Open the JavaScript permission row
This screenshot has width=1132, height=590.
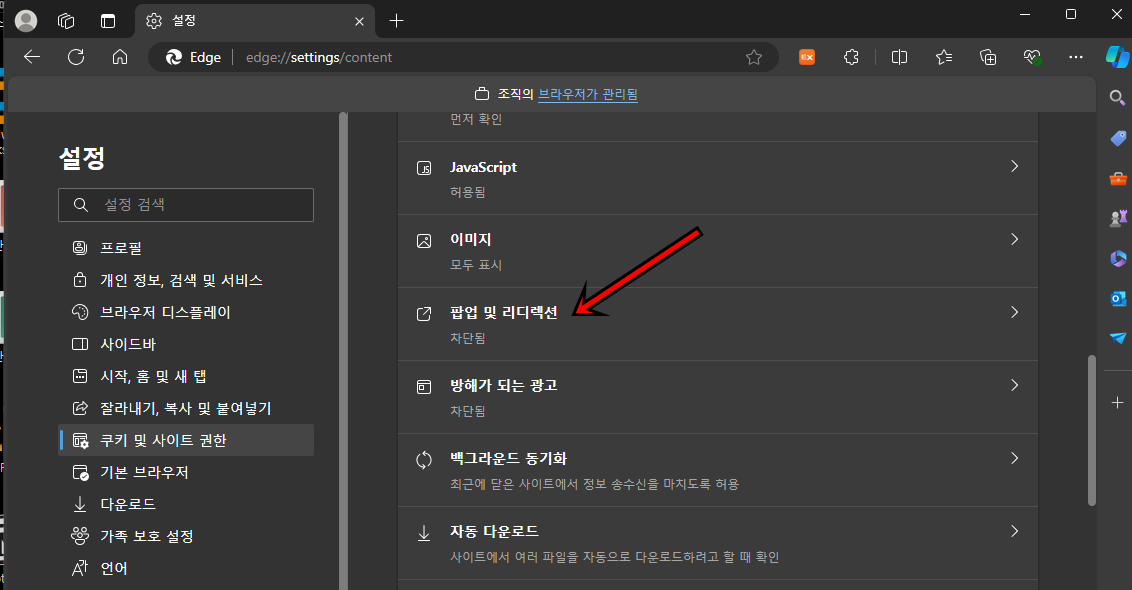tap(718, 178)
